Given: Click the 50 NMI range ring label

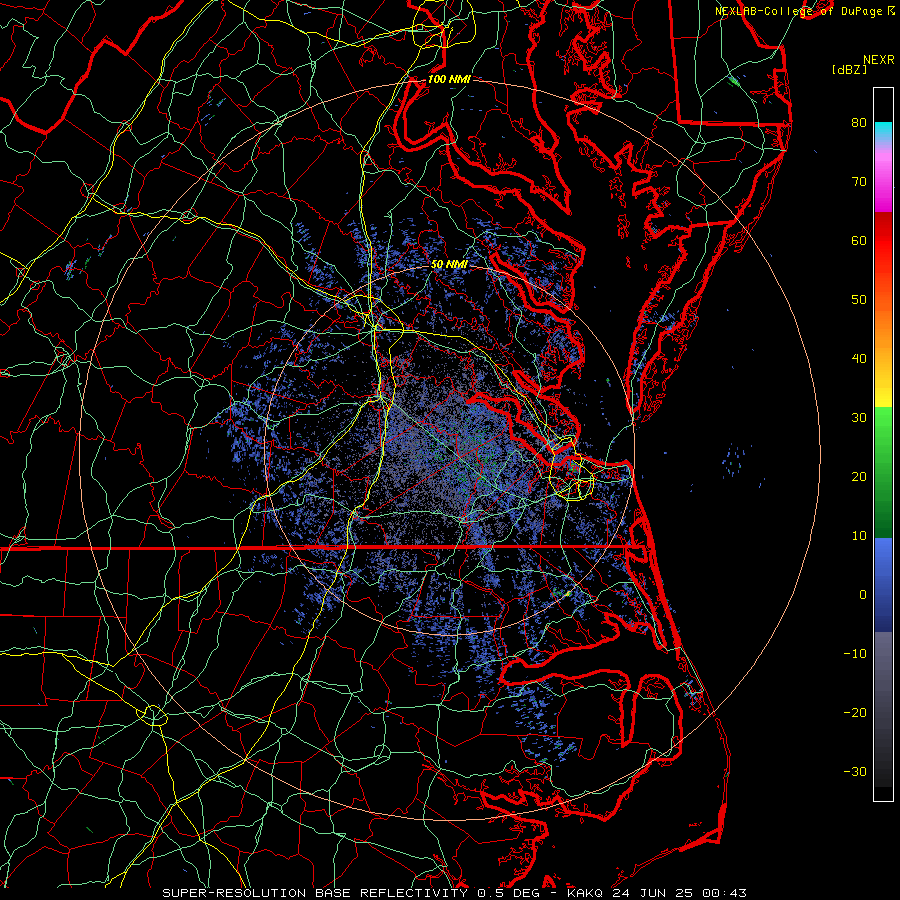Looking at the screenshot, I should (449, 264).
